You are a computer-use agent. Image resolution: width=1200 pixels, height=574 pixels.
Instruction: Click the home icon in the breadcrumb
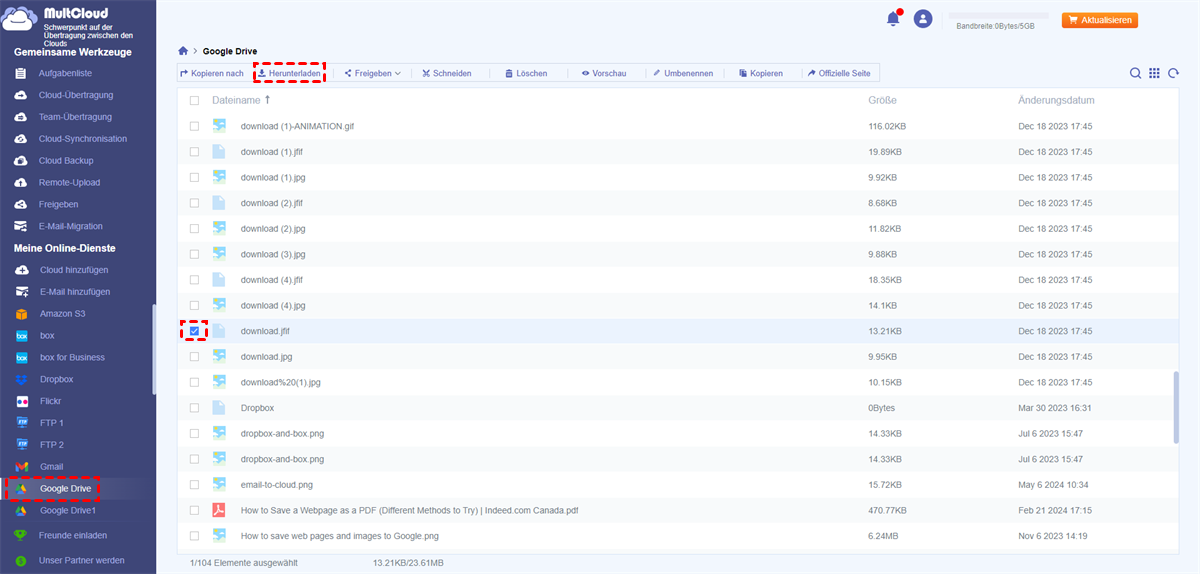pos(182,50)
